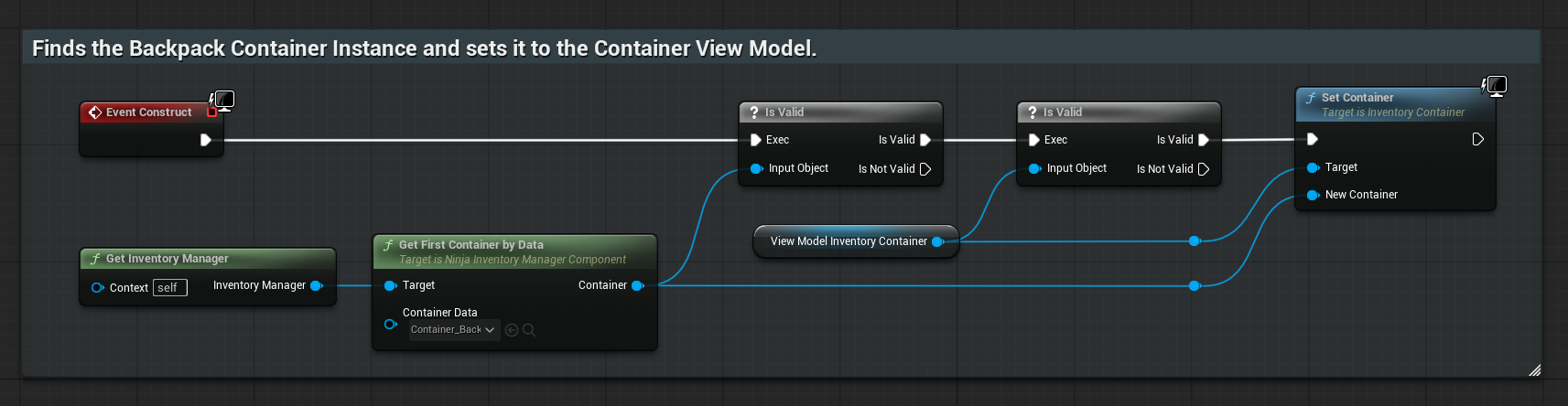Click the Container output pin

[638, 285]
